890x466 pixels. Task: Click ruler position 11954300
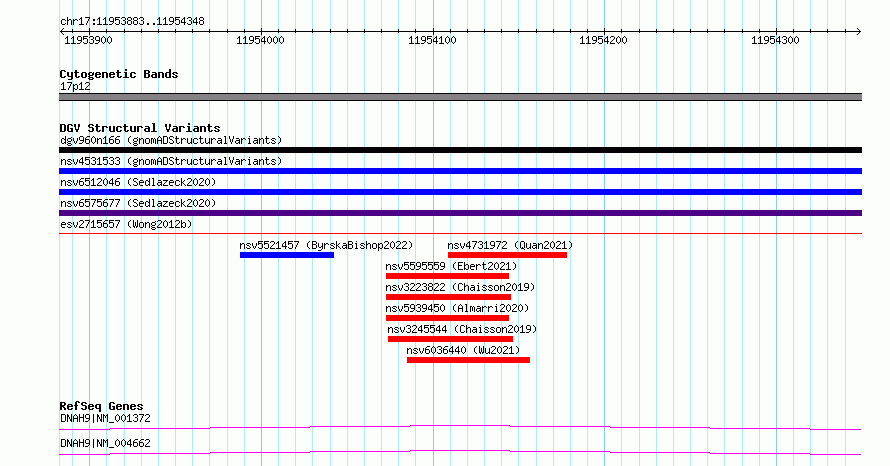775,40
